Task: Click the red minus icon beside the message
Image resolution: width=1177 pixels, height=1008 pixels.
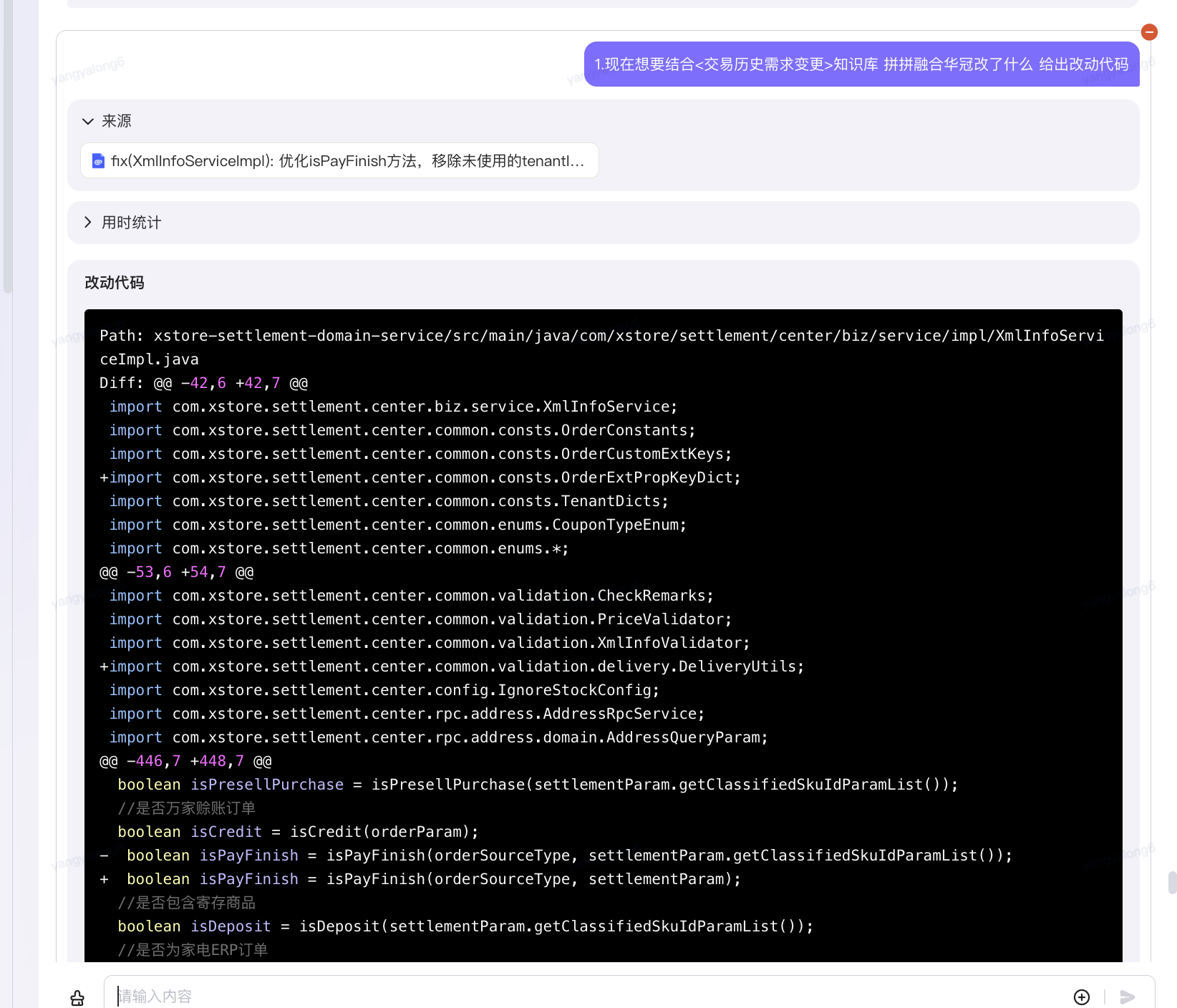Action: pyautogui.click(x=1149, y=31)
